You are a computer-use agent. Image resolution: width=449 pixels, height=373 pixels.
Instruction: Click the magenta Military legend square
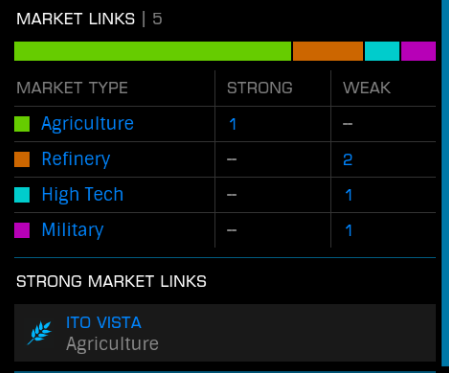pyautogui.click(x=22, y=230)
